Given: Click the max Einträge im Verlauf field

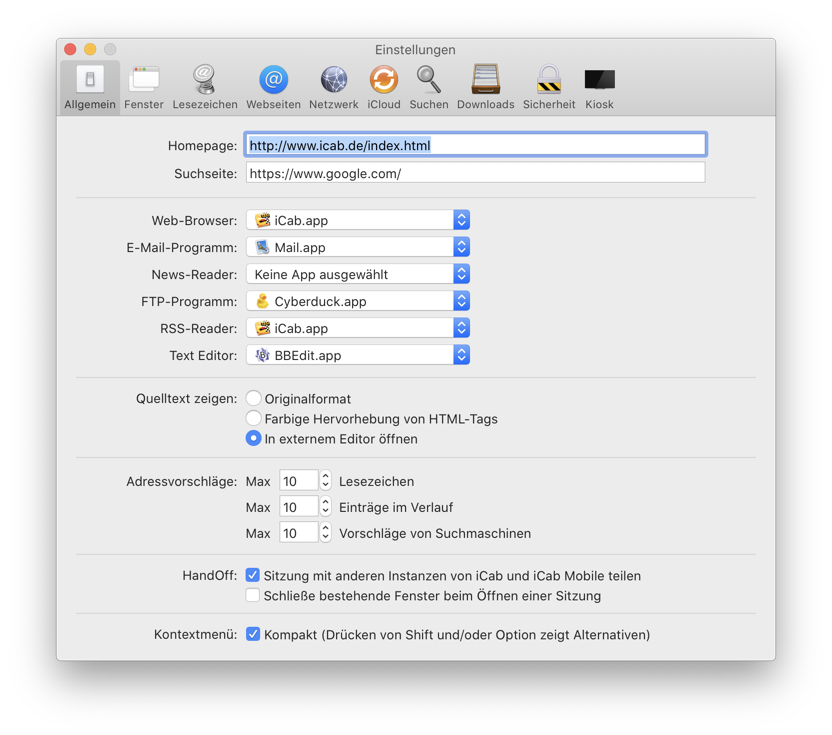Looking at the screenshot, I should tap(299, 507).
